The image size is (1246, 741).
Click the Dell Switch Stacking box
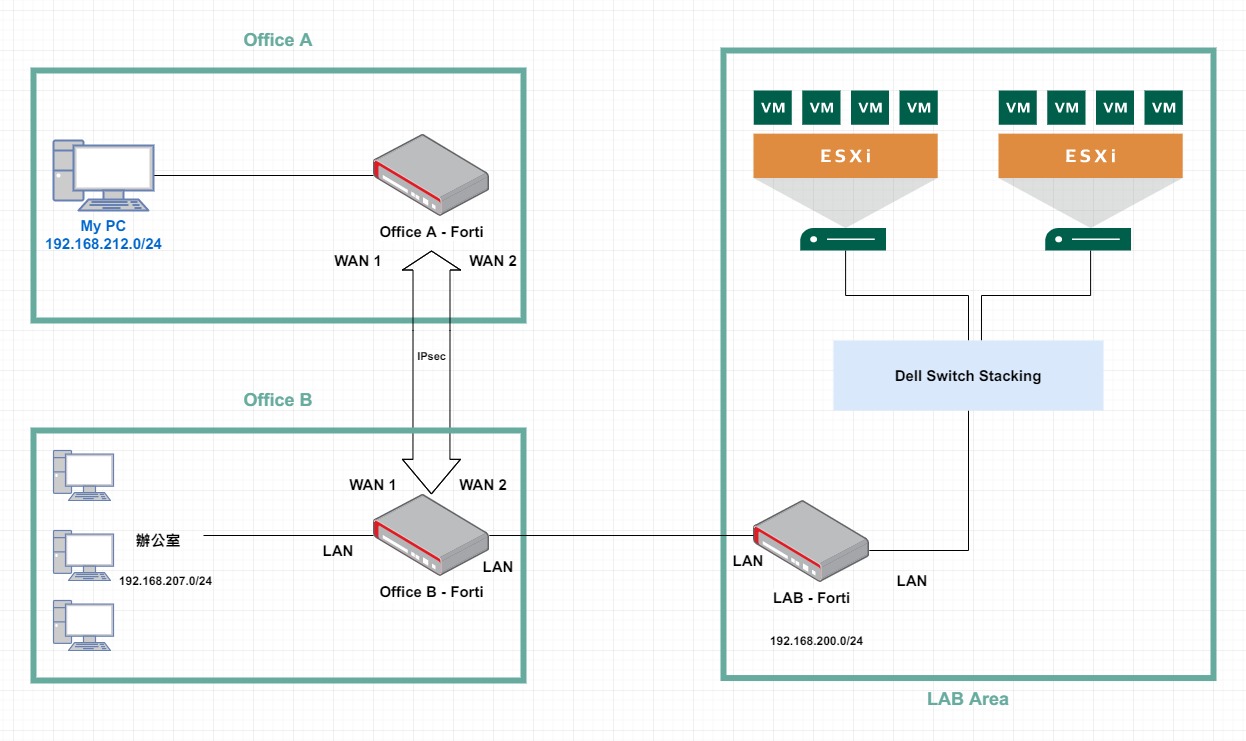tap(968, 376)
